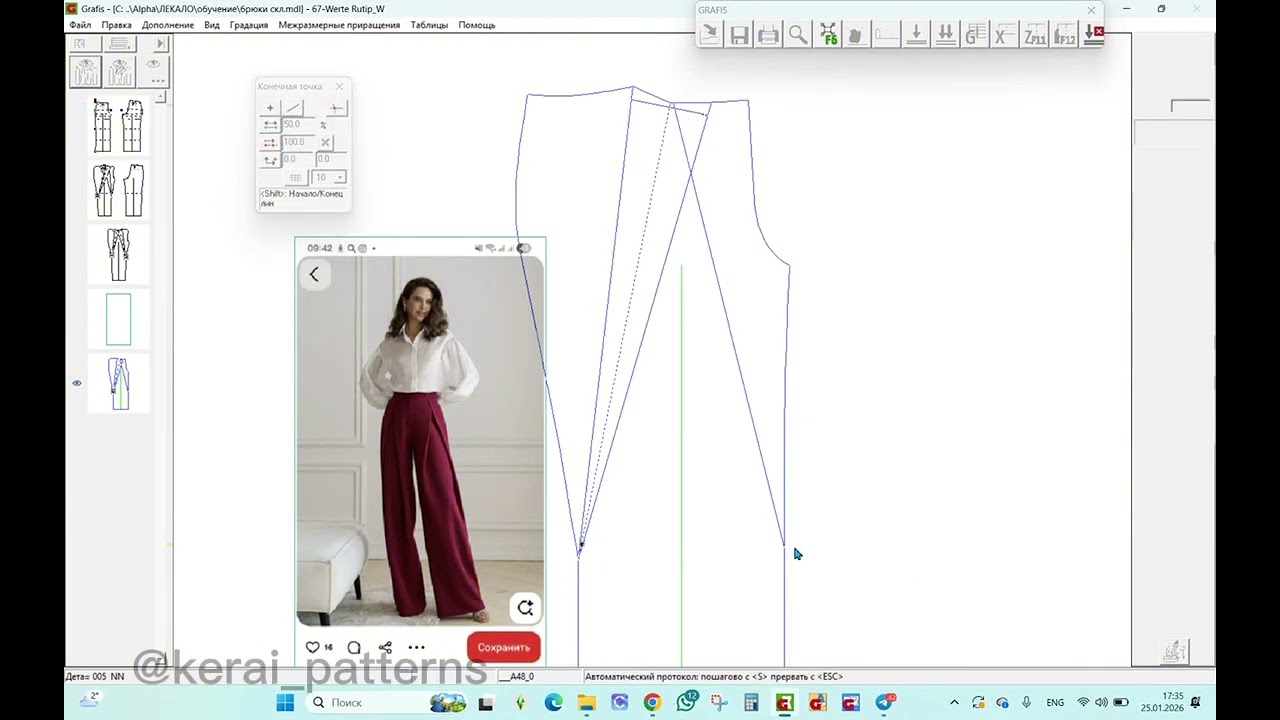Click the heart like icon under photo

coord(312,647)
